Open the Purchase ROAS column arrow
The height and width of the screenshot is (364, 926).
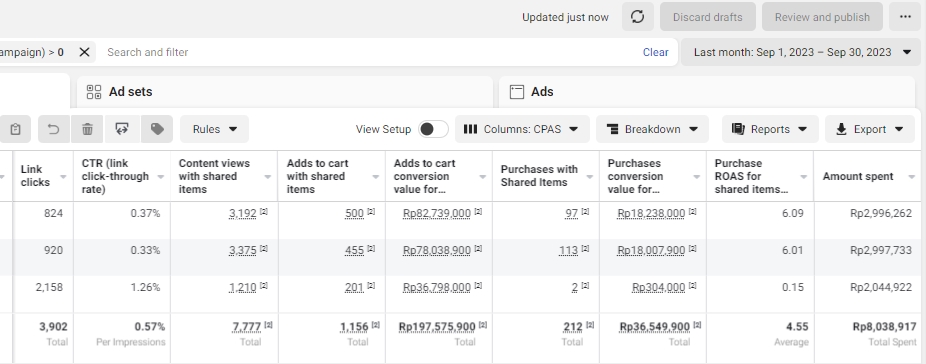(x=803, y=177)
